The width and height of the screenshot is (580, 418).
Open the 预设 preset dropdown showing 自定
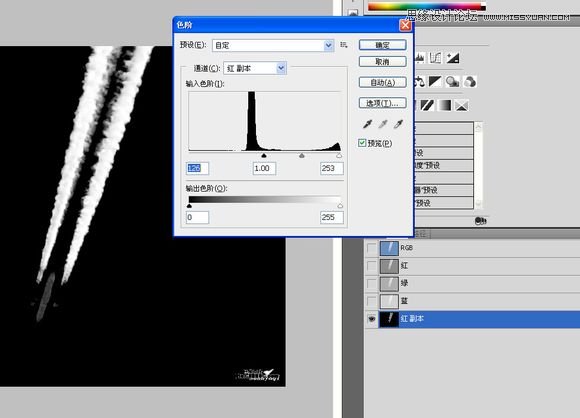click(273, 45)
